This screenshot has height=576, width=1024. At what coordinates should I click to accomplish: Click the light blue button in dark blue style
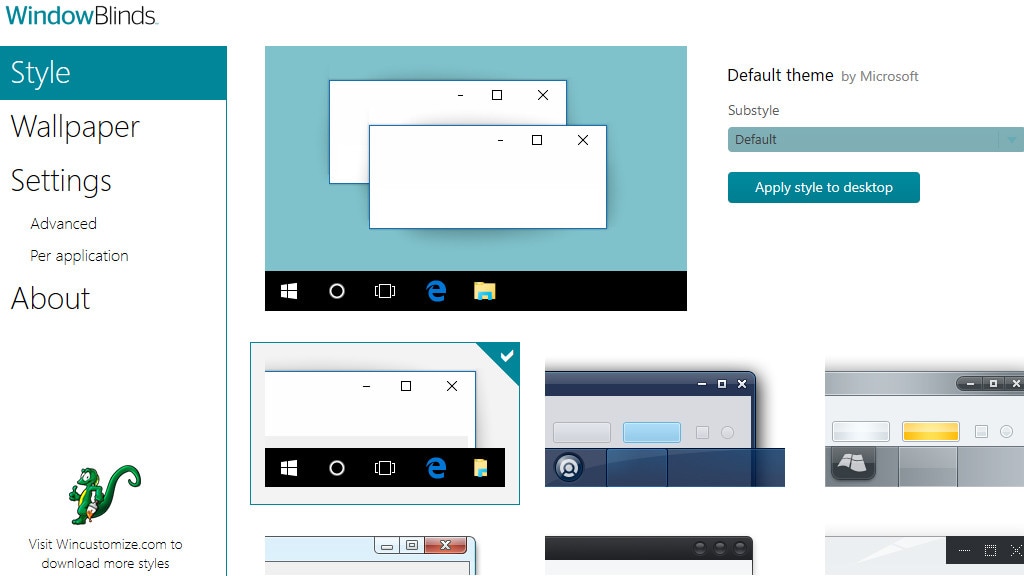coord(652,432)
